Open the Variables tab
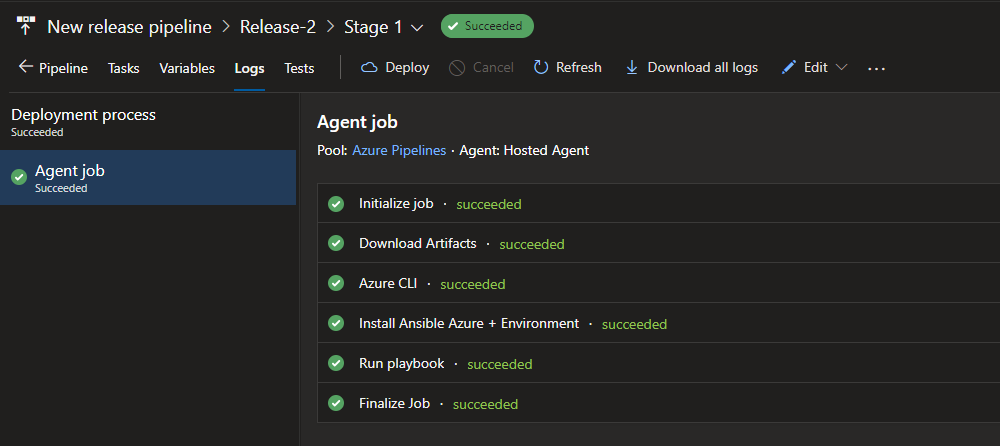 tap(187, 68)
